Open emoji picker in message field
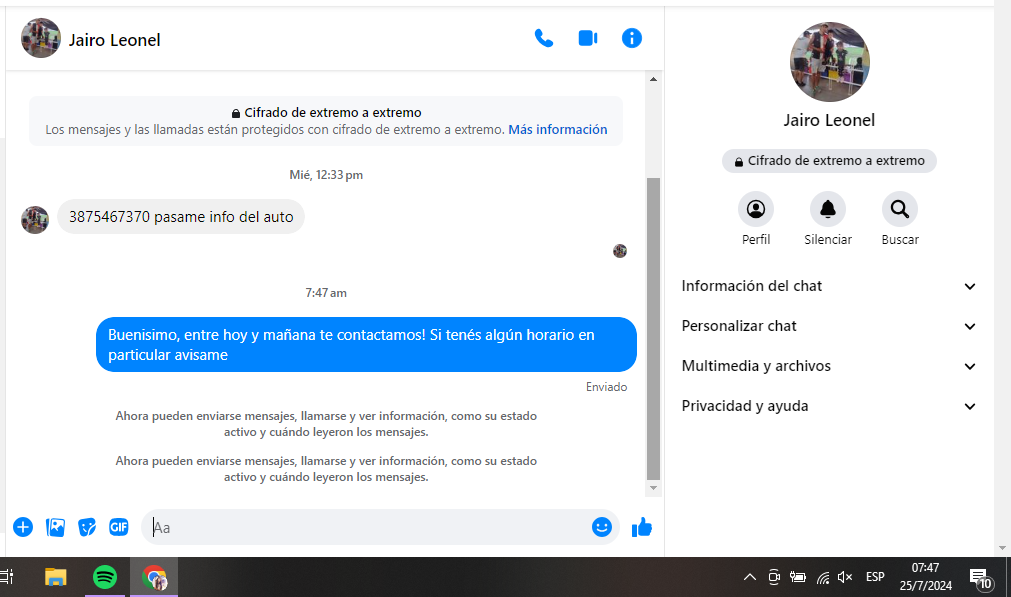Screen dimensions: 1011x597 pos(601,527)
